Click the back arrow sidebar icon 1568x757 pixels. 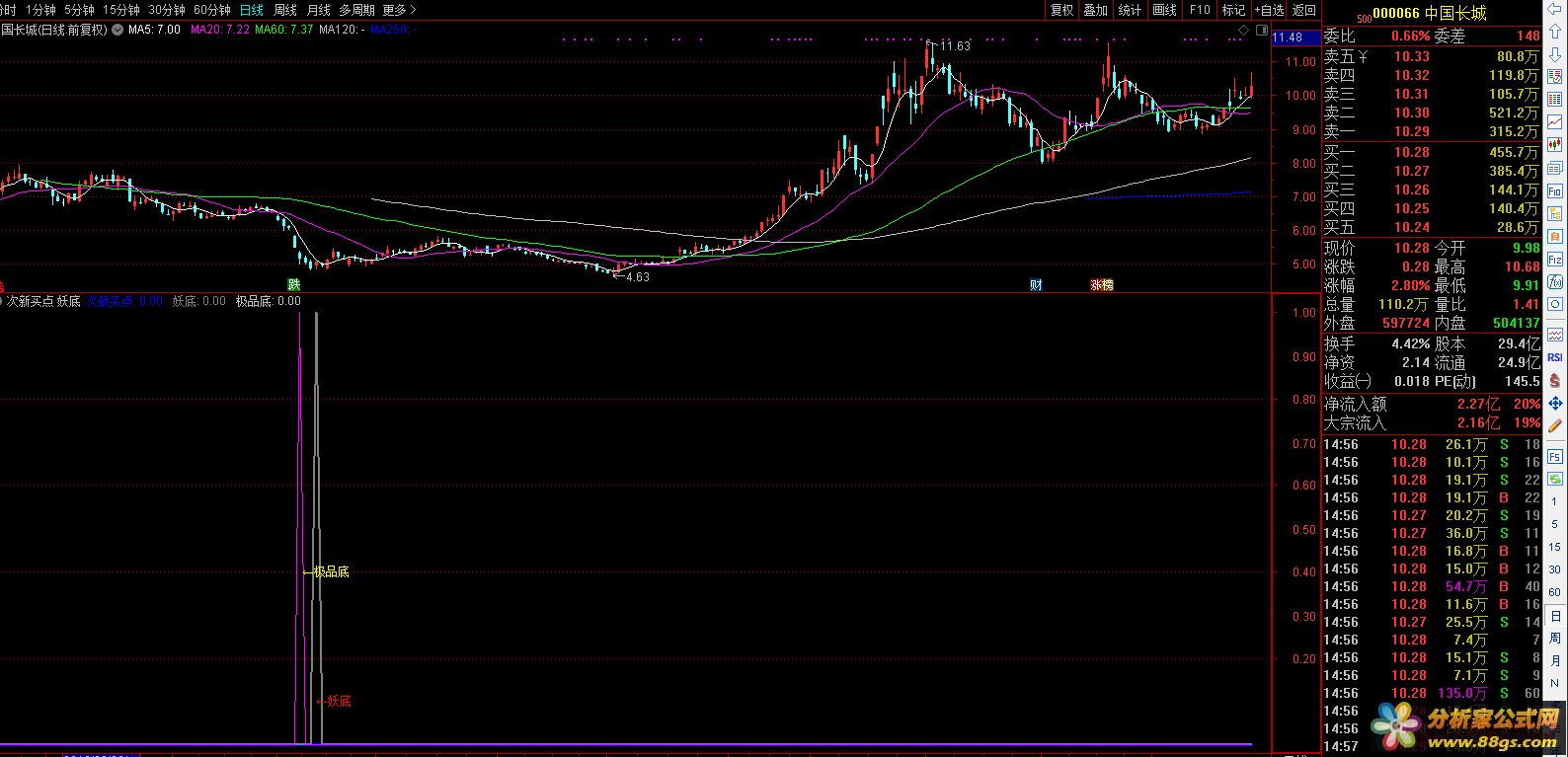coord(1554,9)
